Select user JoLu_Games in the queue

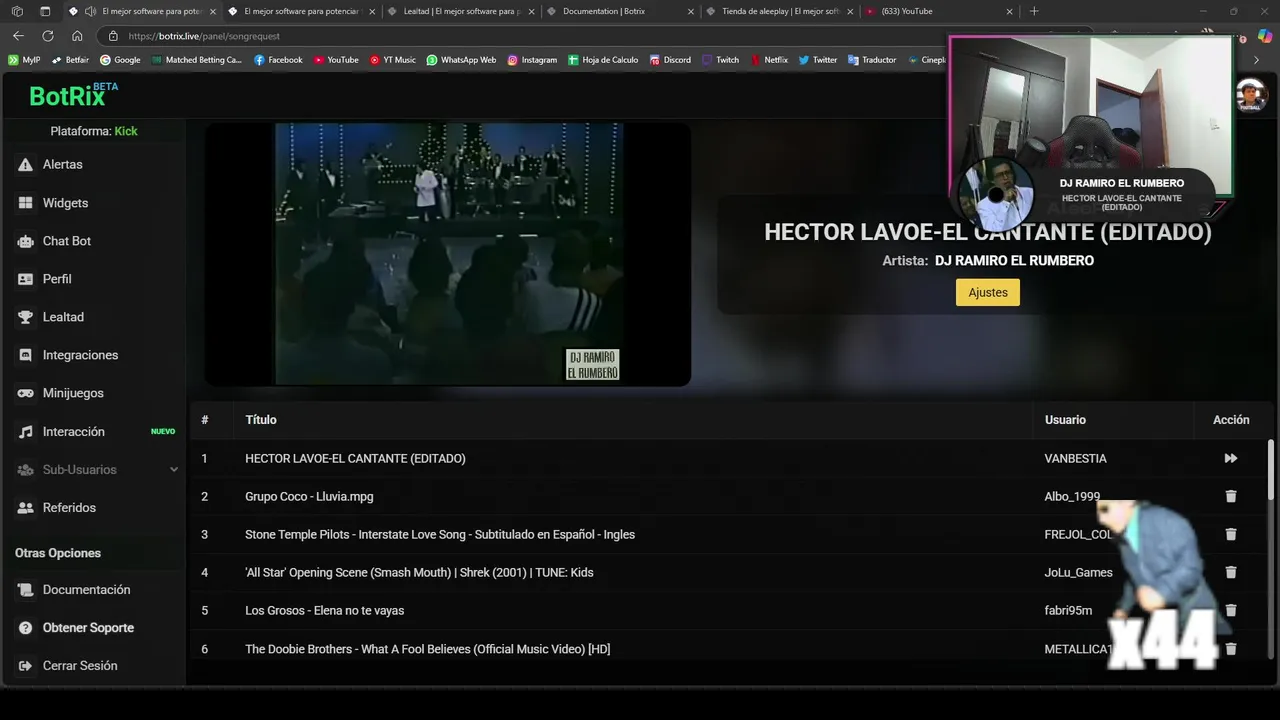click(1078, 572)
